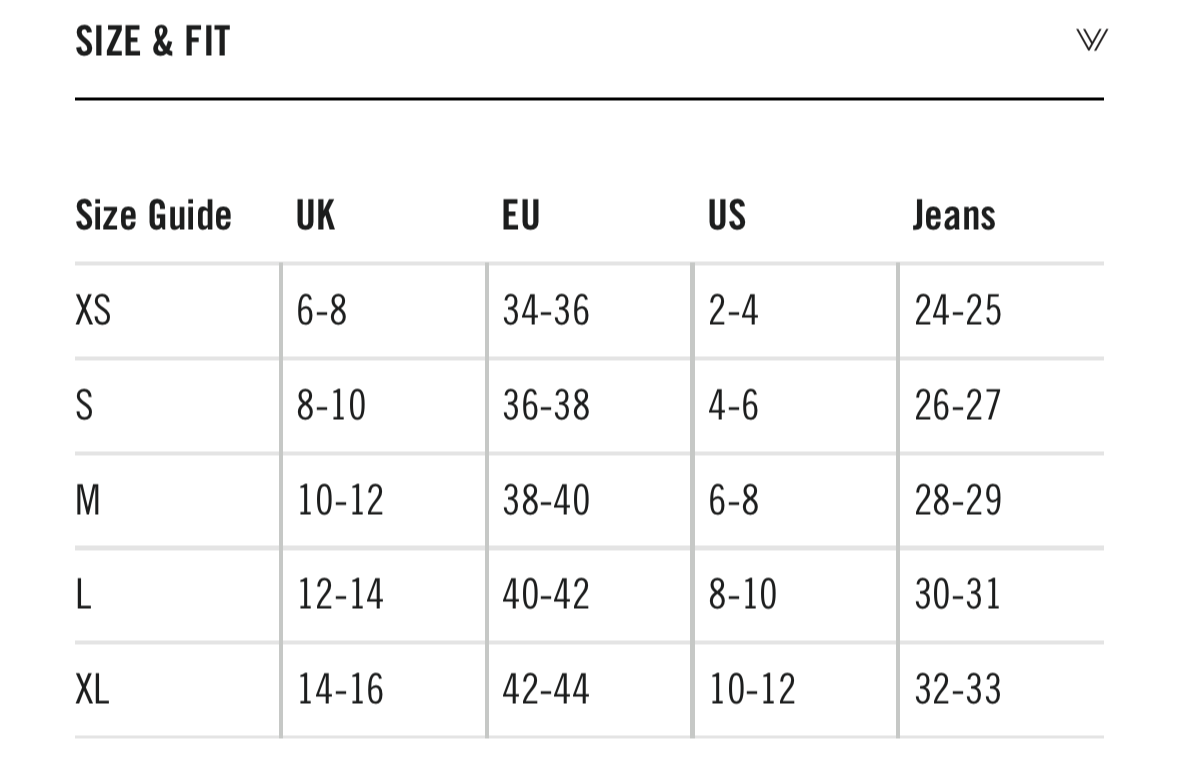Click US size 6-8 cell

(734, 500)
